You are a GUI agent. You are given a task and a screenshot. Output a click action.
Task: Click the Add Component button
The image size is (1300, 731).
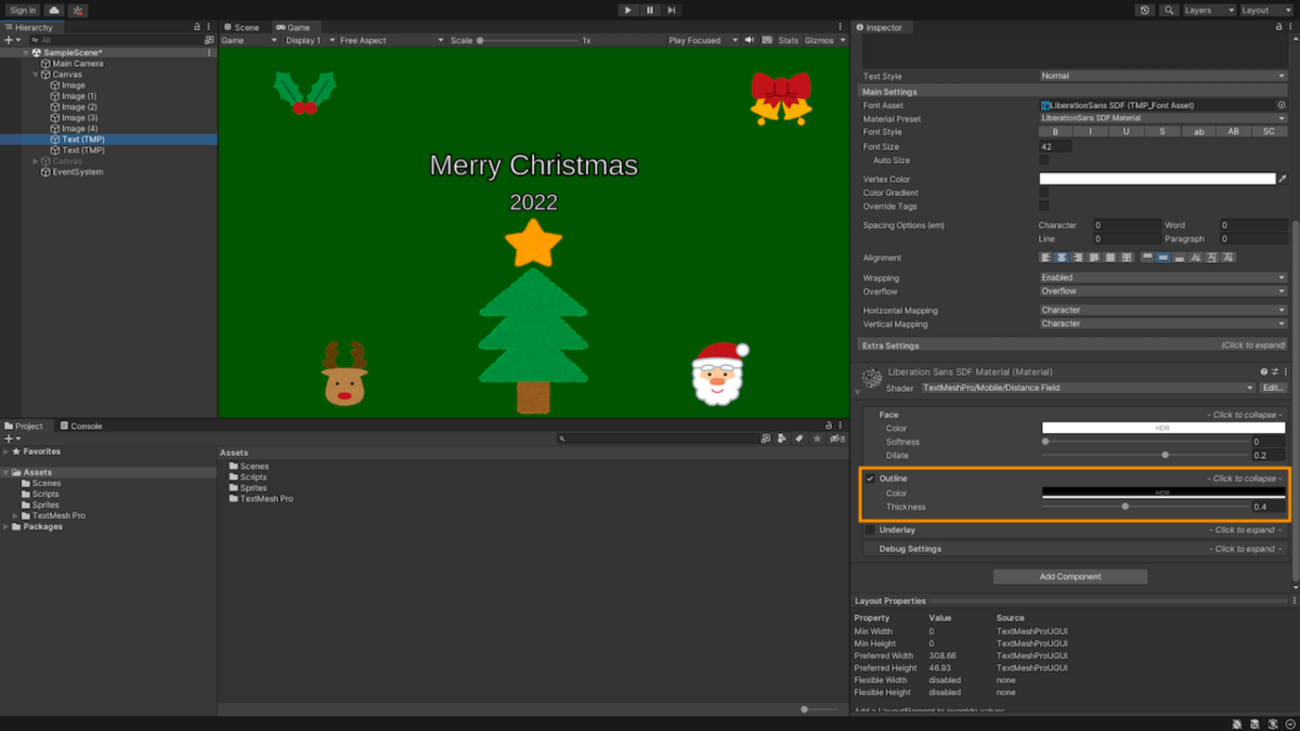(x=1069, y=577)
